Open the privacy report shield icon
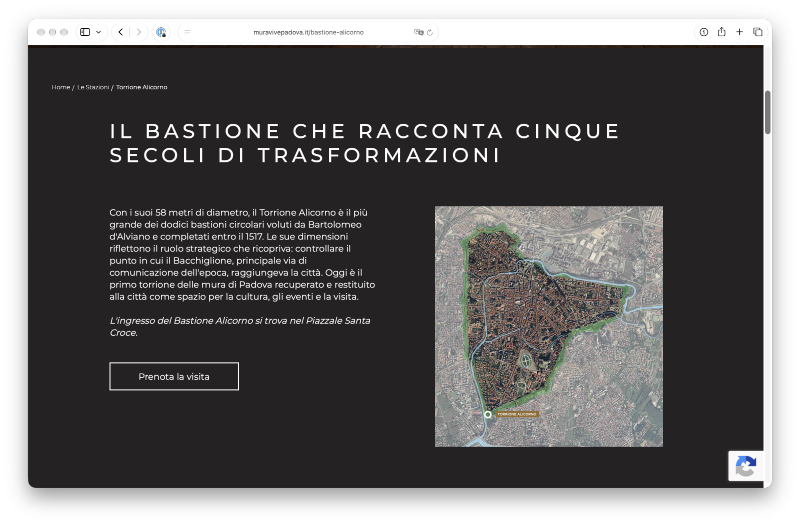The width and height of the screenshot is (800, 525). (161, 32)
